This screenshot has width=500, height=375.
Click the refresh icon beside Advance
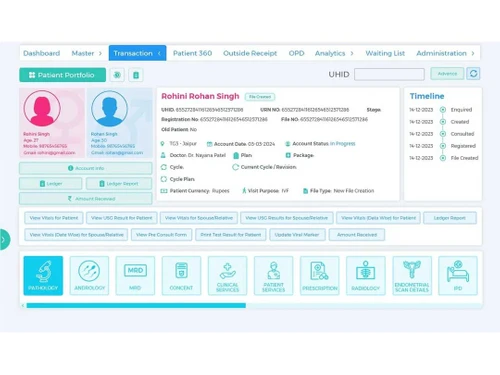click(x=473, y=74)
